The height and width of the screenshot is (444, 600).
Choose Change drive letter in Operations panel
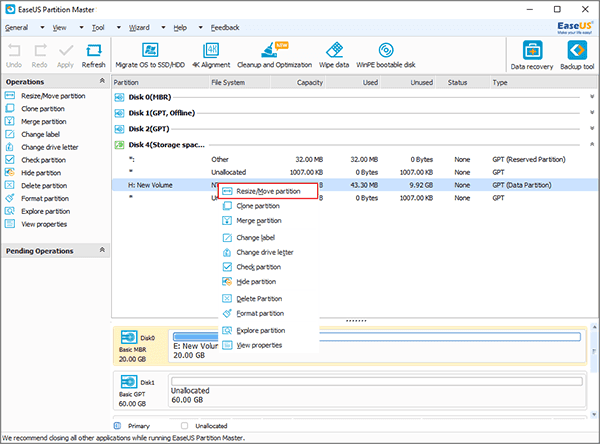pos(42,147)
